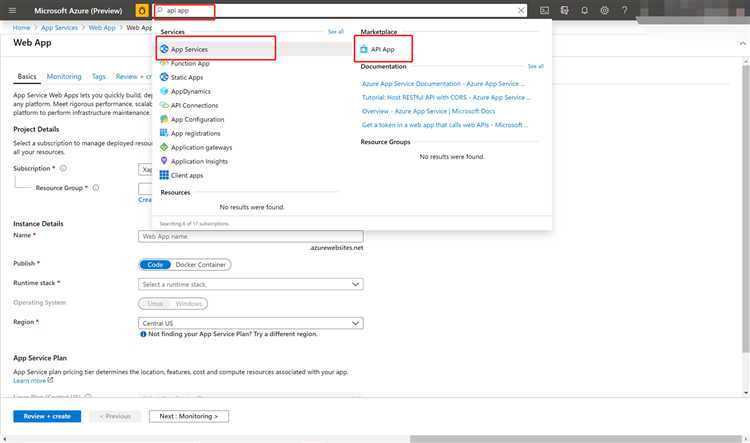Viewport: 750px width, 443px height.
Task: Select Docker Container publish option
Action: click(200, 265)
